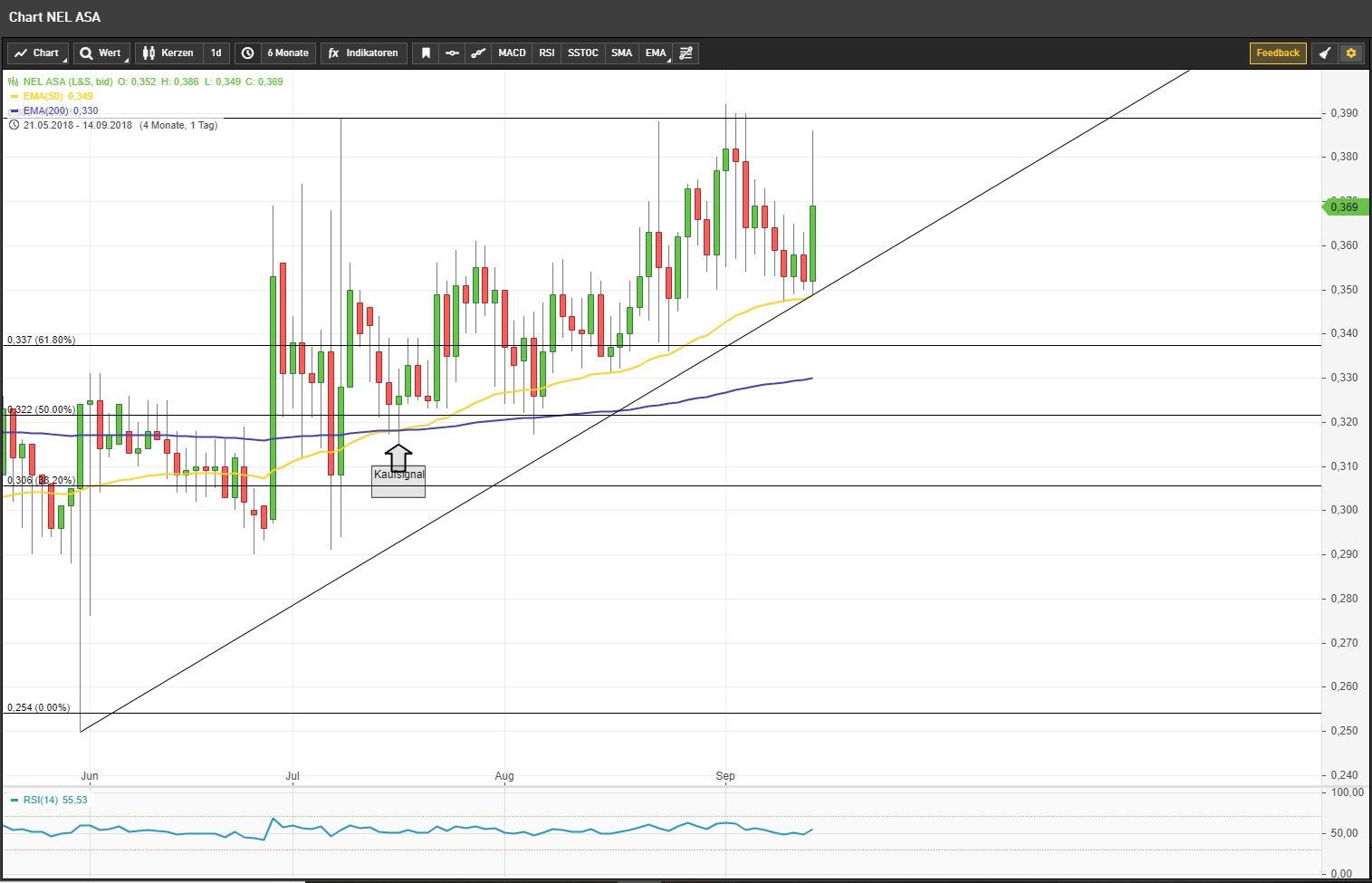The height and width of the screenshot is (883, 1372).
Task: Toggle the RSI indicator button
Action: point(547,53)
